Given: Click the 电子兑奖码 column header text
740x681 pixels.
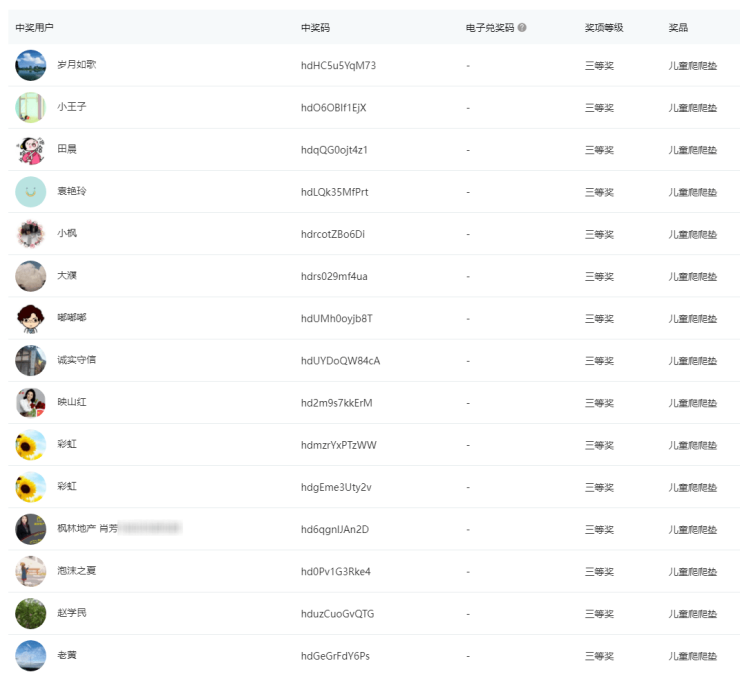Looking at the screenshot, I should [490, 27].
